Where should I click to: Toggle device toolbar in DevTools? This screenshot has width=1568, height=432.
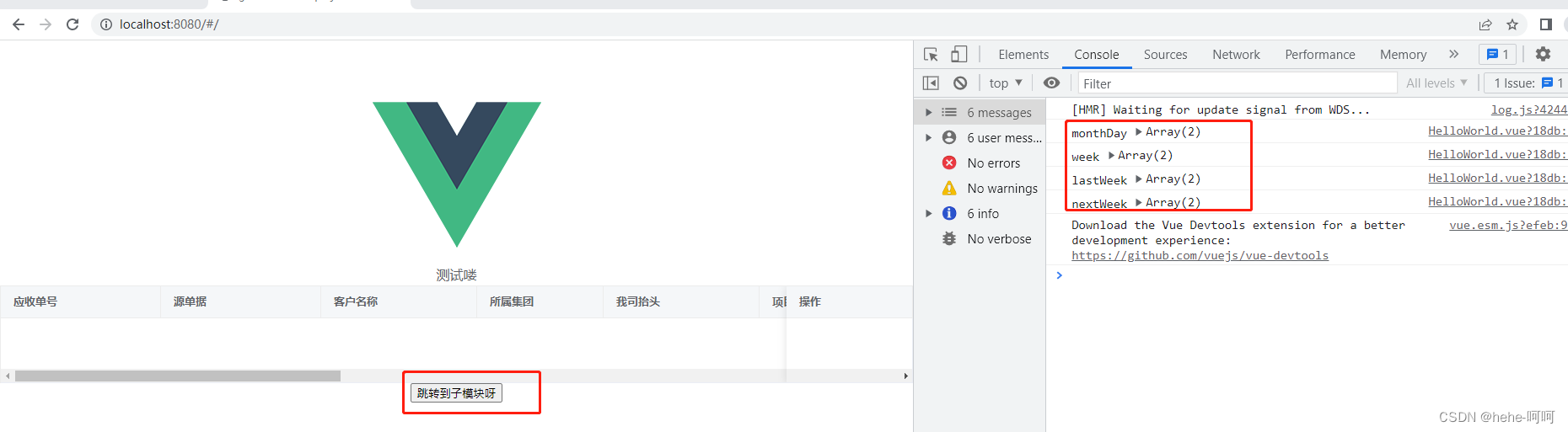point(959,54)
